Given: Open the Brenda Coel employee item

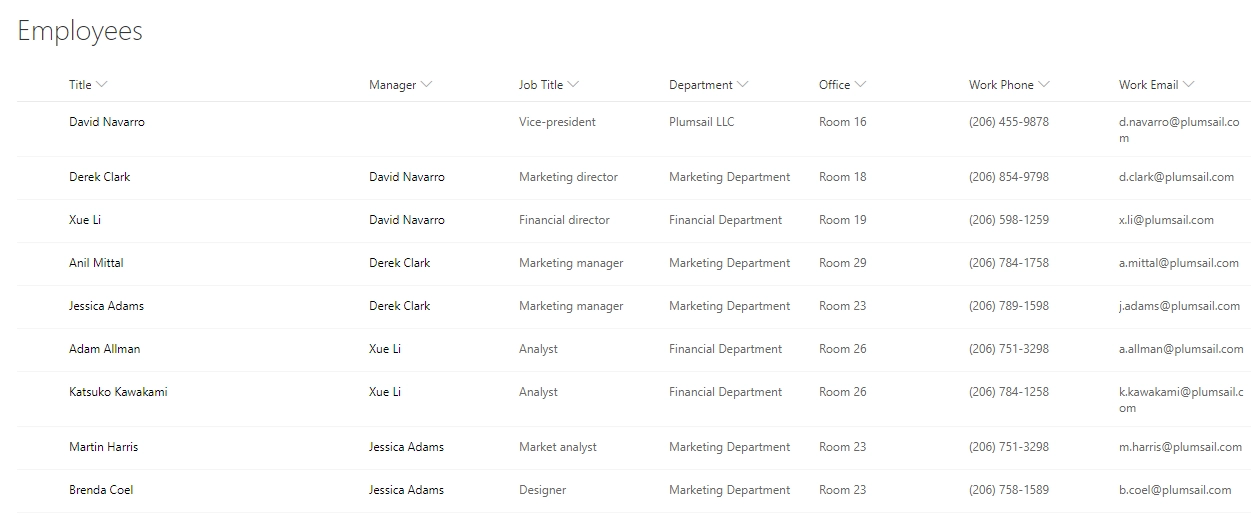Looking at the screenshot, I should (x=101, y=490).
